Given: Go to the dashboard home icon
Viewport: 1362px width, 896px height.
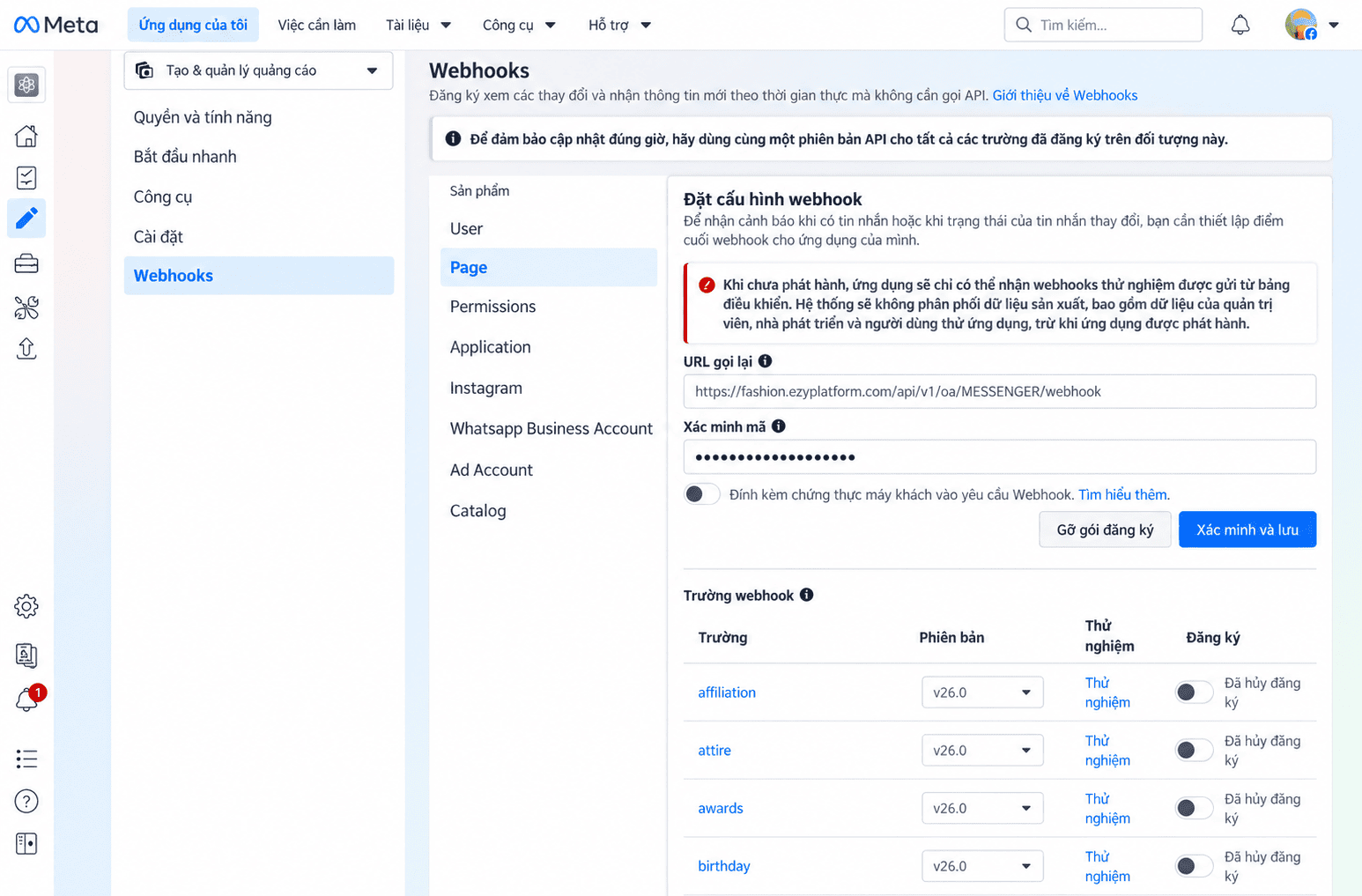Looking at the screenshot, I should click(26, 136).
